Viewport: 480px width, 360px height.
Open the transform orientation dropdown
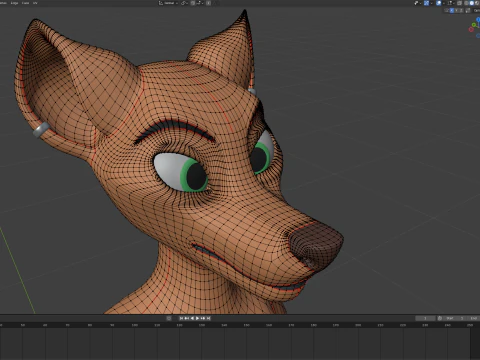168,3
